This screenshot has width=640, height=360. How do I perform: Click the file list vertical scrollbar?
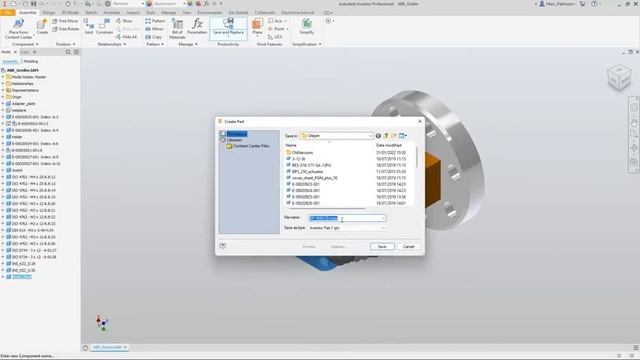(417, 157)
